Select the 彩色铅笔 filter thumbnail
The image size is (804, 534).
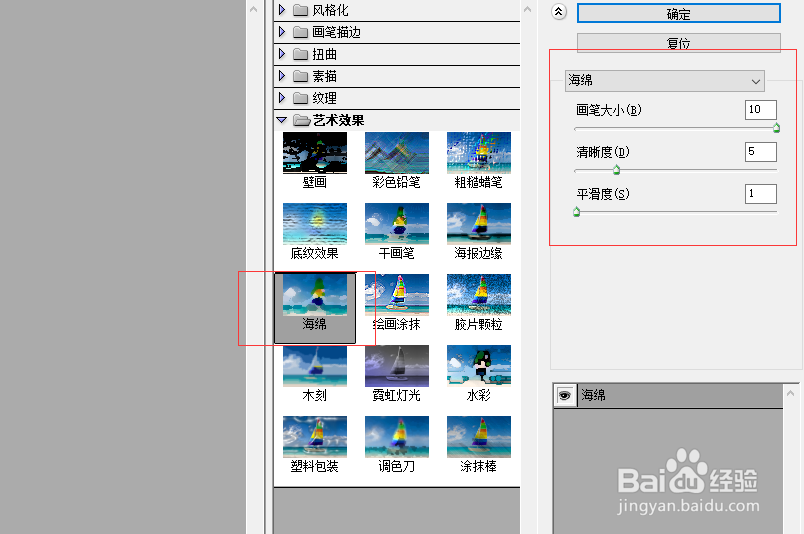point(397,153)
